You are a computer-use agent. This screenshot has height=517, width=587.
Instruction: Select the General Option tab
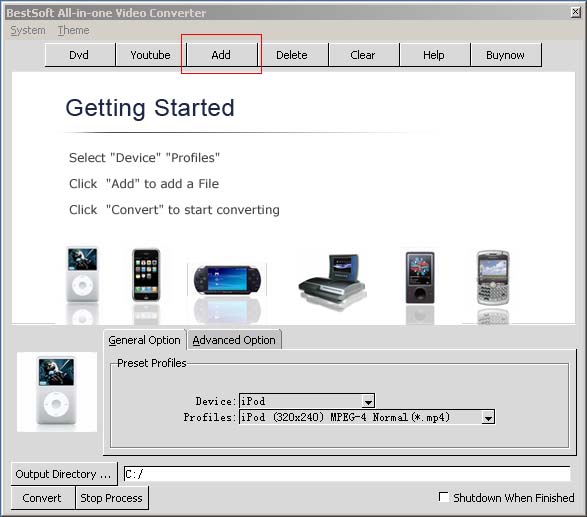click(145, 340)
